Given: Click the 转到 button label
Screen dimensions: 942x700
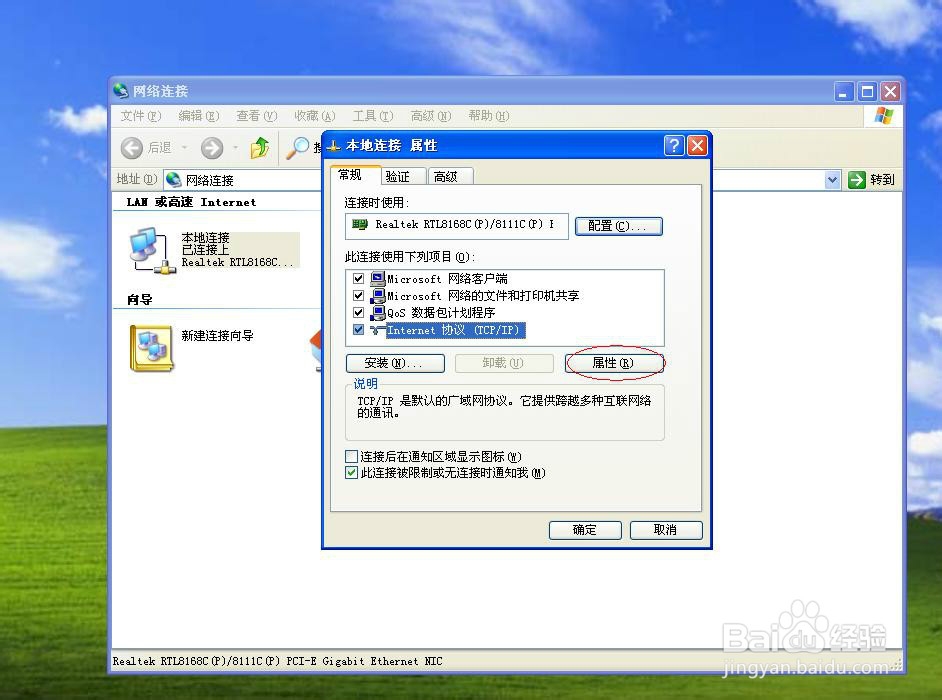Looking at the screenshot, I should click(883, 180).
